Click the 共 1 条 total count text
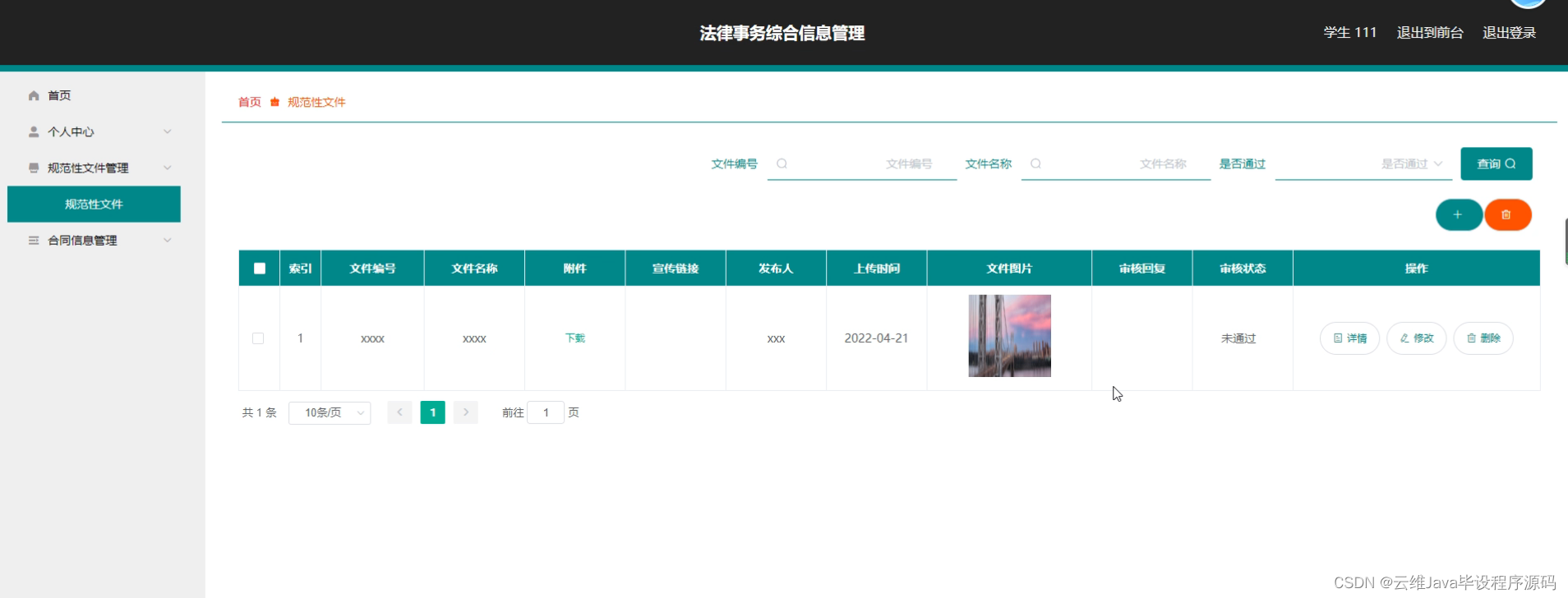1568x598 pixels. [x=259, y=412]
